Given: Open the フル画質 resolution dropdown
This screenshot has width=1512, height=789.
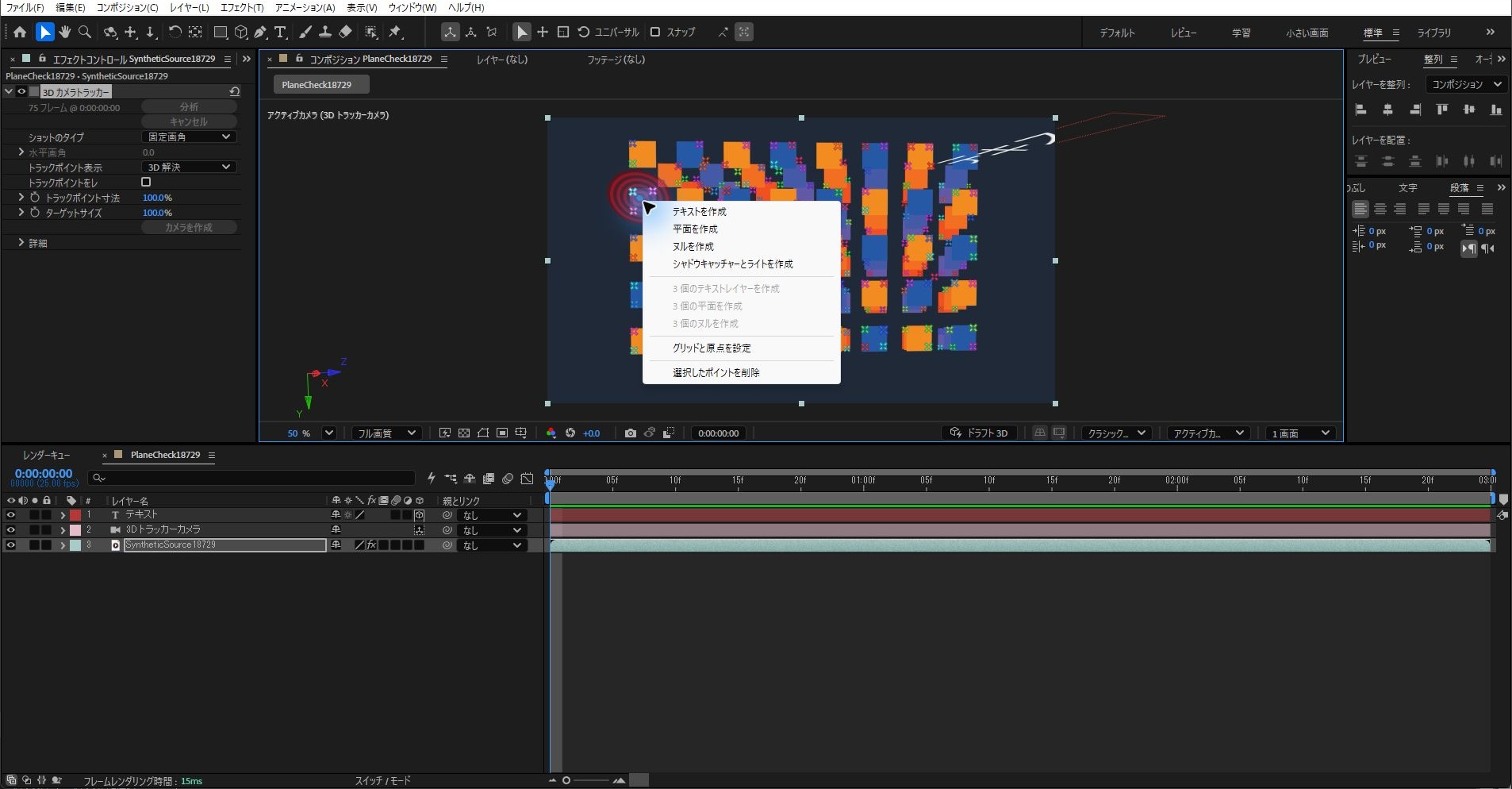Looking at the screenshot, I should tap(386, 433).
